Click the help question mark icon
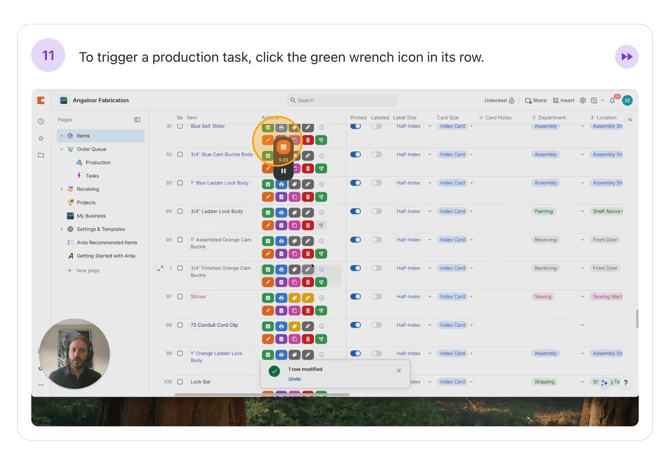This screenshot has height=461, width=670. 626,383
